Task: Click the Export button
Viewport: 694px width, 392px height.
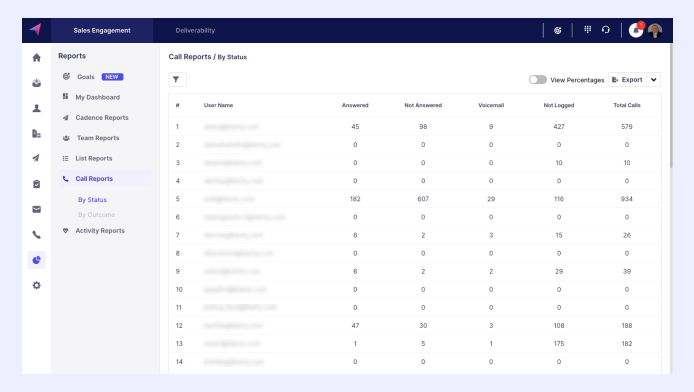Action: tap(627, 80)
